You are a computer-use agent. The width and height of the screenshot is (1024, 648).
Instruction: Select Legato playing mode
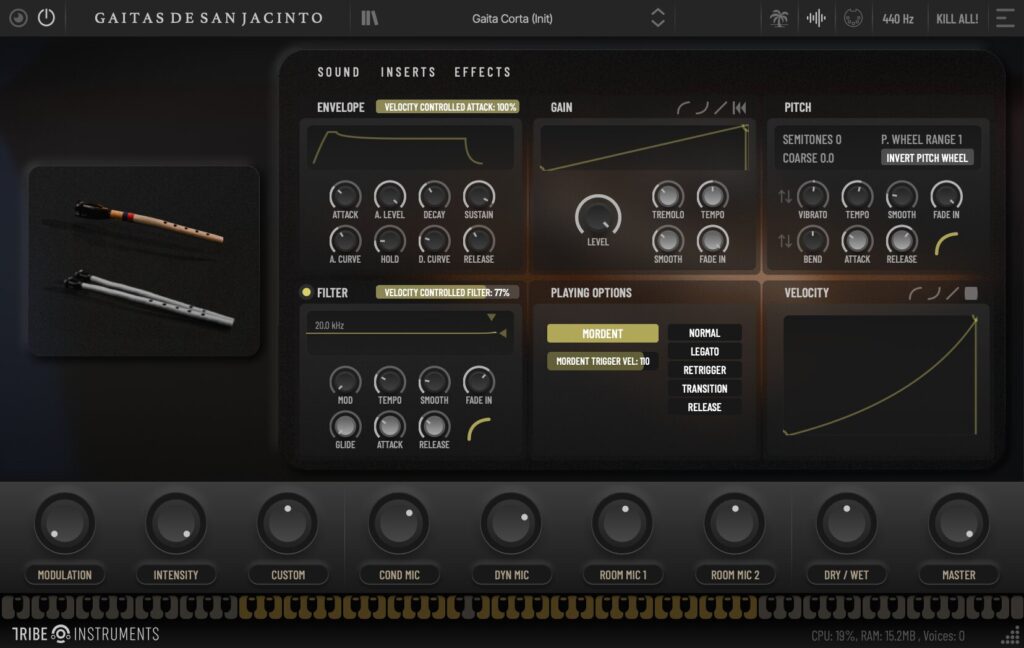[704, 351]
